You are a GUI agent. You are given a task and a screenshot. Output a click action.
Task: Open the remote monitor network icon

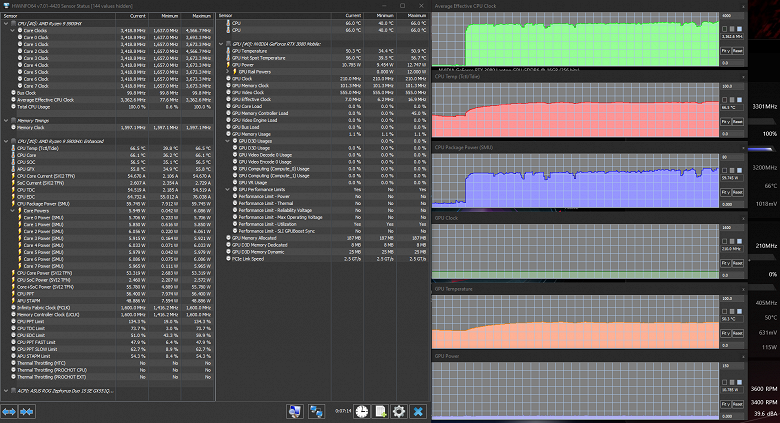(296, 411)
